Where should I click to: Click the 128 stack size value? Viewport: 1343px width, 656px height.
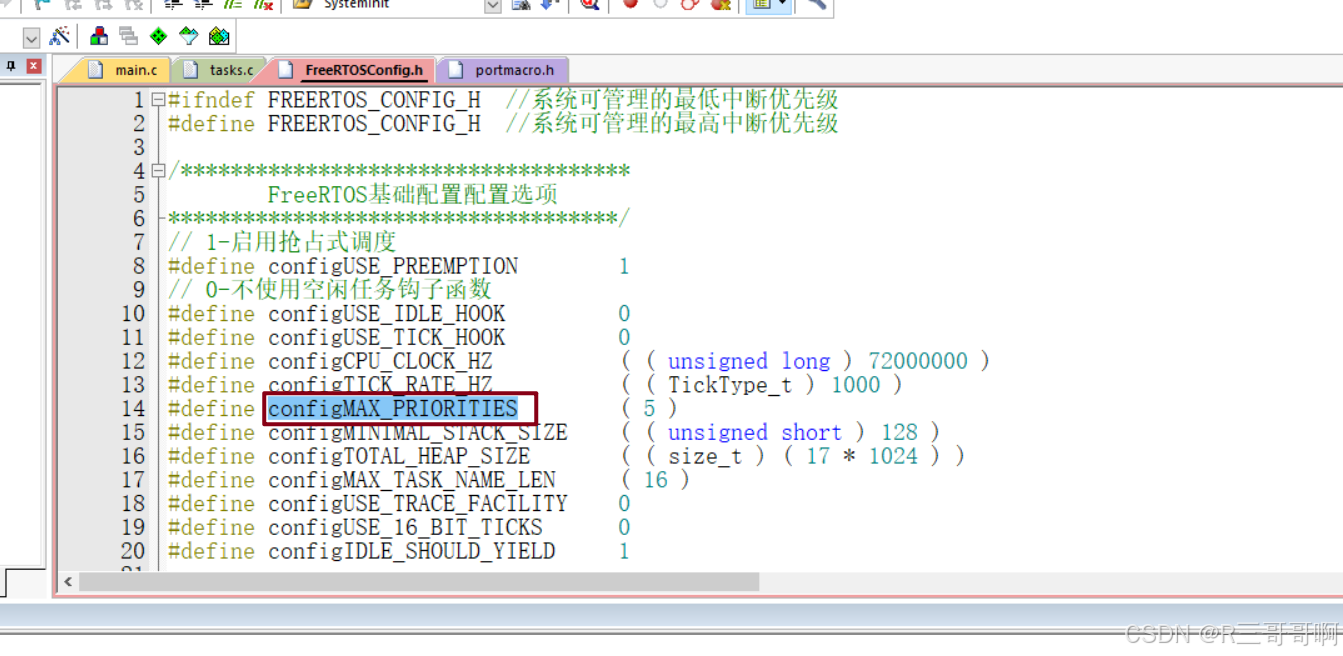coord(899,432)
